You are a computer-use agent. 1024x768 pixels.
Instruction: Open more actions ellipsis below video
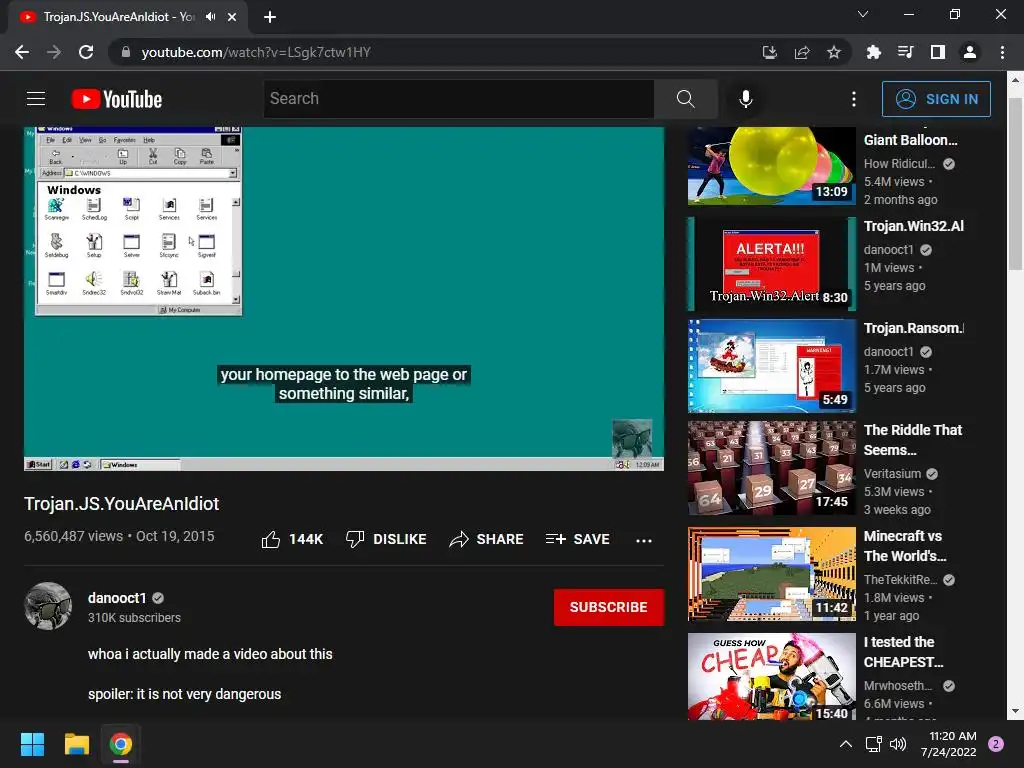[644, 540]
